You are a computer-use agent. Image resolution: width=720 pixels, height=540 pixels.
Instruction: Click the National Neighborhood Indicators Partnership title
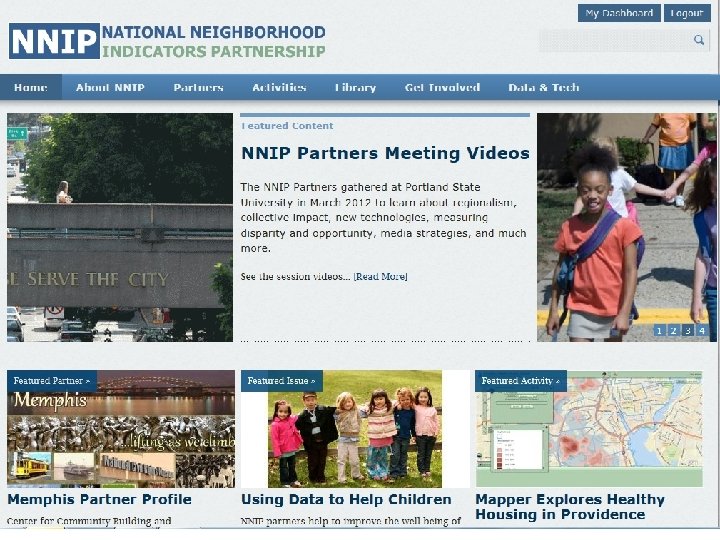pyautogui.click(x=214, y=42)
